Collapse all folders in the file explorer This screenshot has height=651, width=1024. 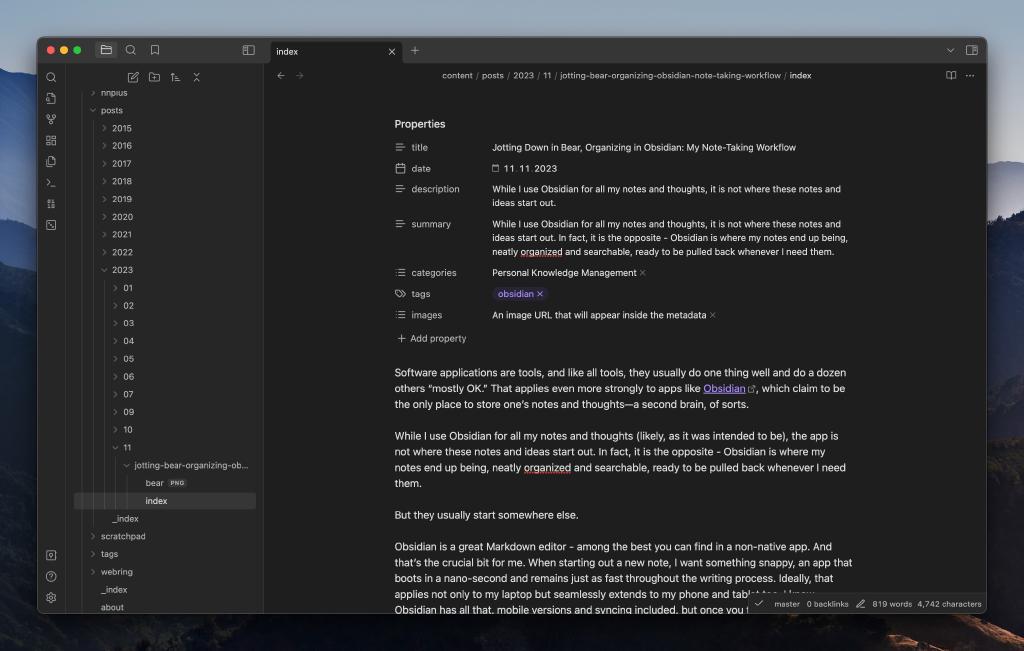(197, 77)
